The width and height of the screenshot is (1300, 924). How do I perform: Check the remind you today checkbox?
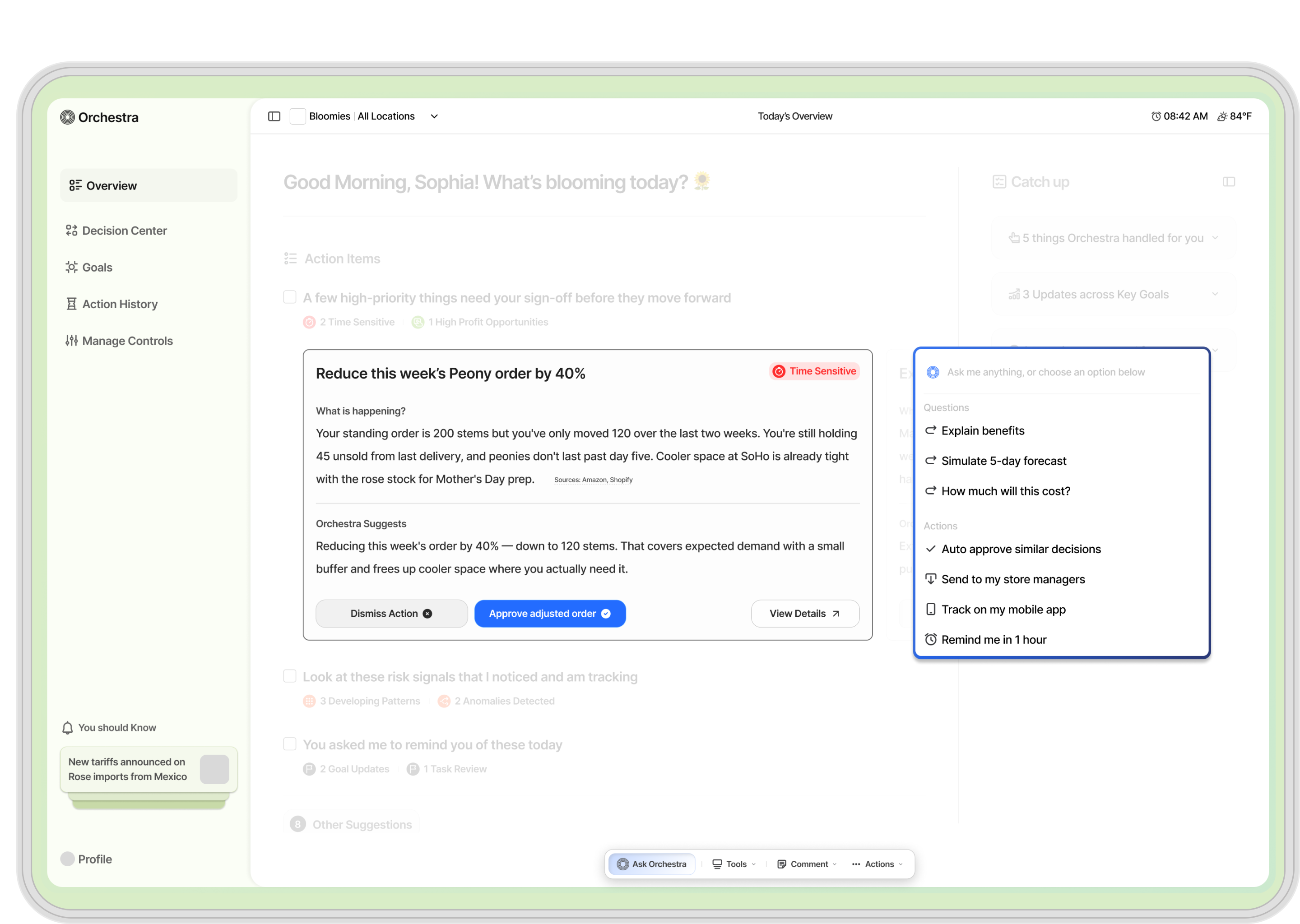coord(290,744)
